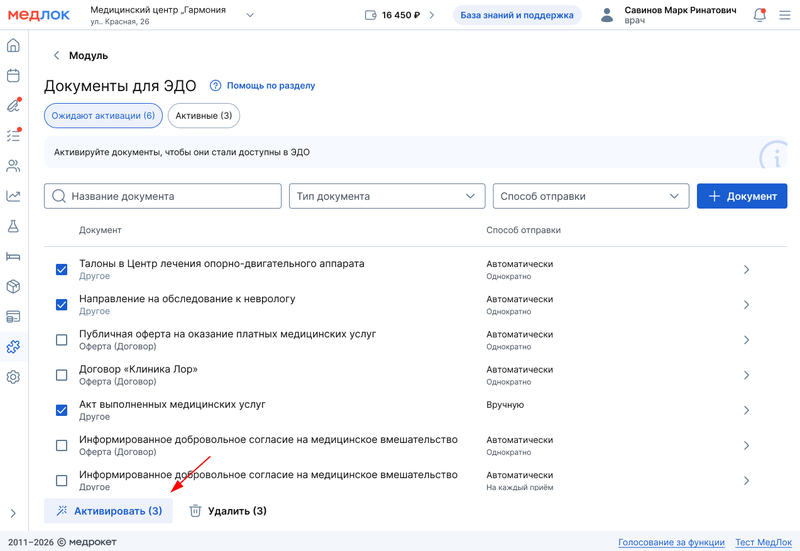The height and width of the screenshot is (551, 800).
Task: Open Публичная оферта на оказание платных услуг
Action: (x=228, y=334)
